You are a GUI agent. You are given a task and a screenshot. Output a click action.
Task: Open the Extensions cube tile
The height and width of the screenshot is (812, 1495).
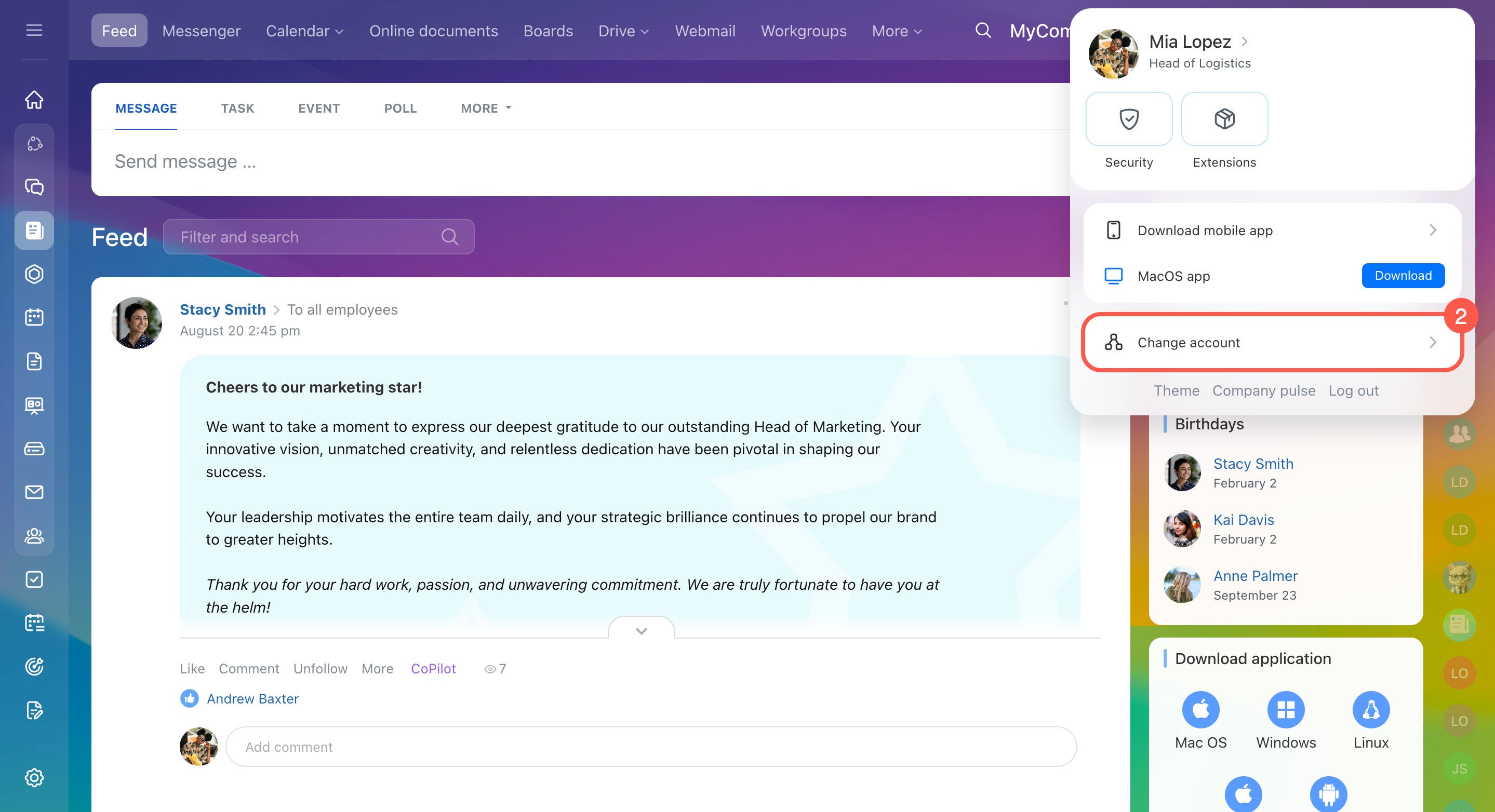pyautogui.click(x=1224, y=119)
